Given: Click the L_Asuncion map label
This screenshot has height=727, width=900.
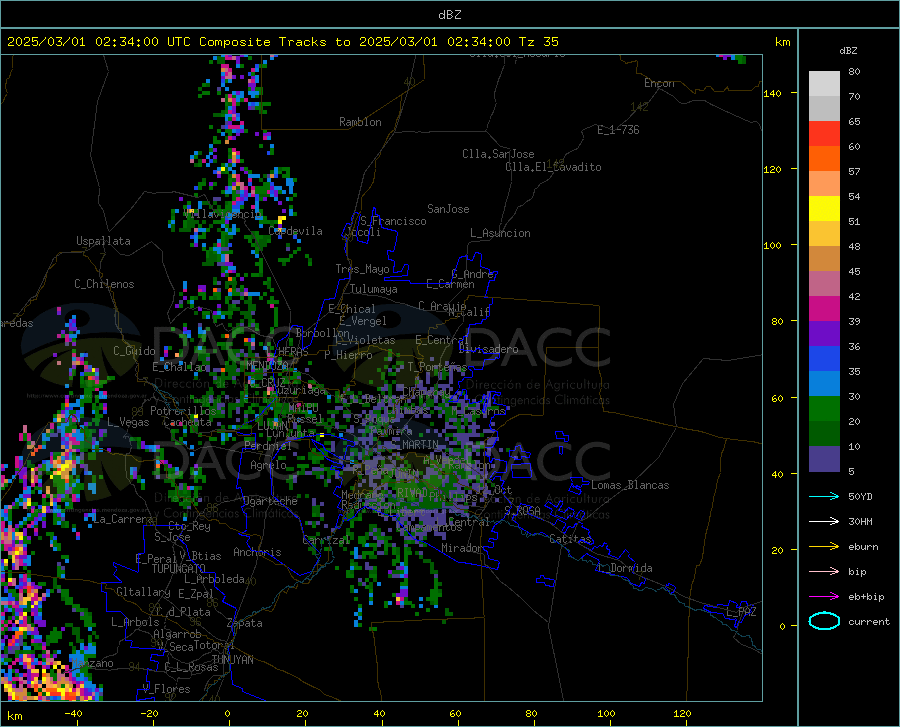Looking at the screenshot, I should click(x=500, y=233).
